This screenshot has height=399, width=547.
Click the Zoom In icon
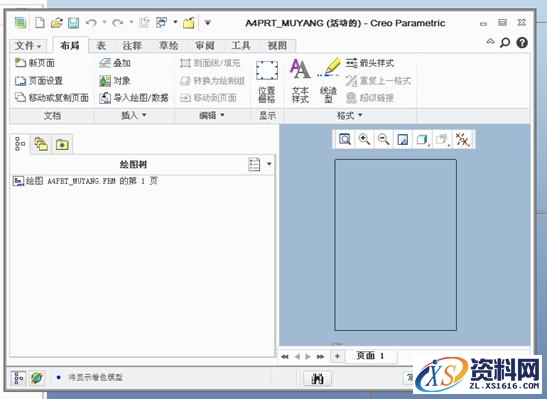(364, 140)
